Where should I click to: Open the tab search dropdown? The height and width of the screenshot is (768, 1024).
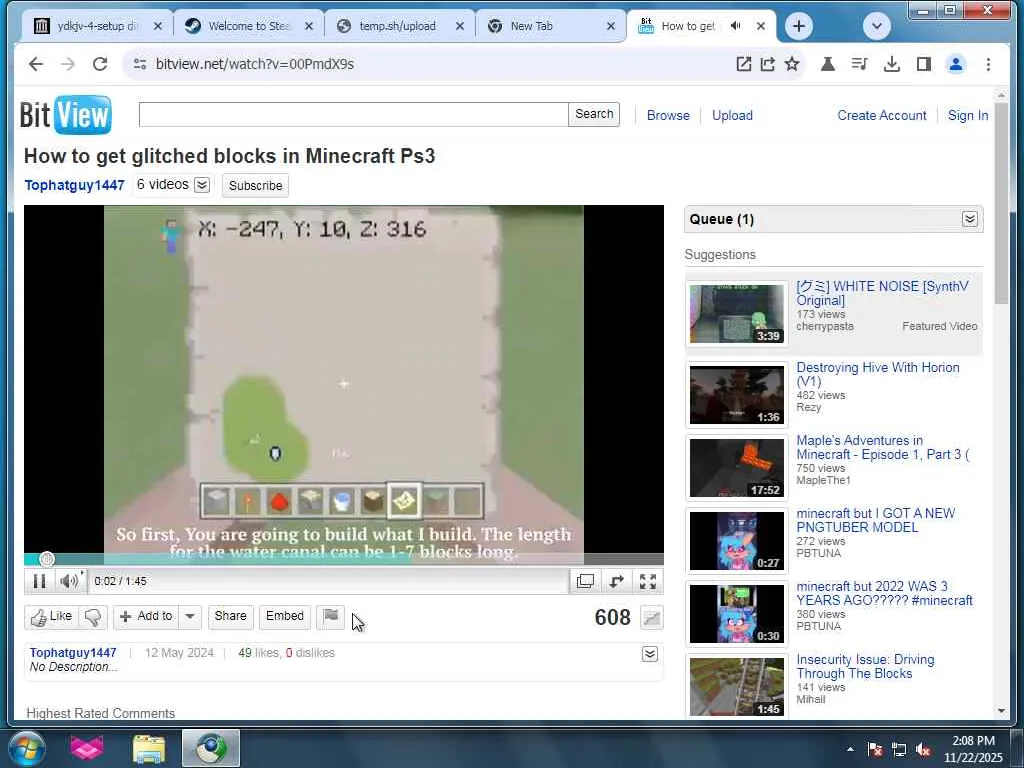pyautogui.click(x=876, y=26)
